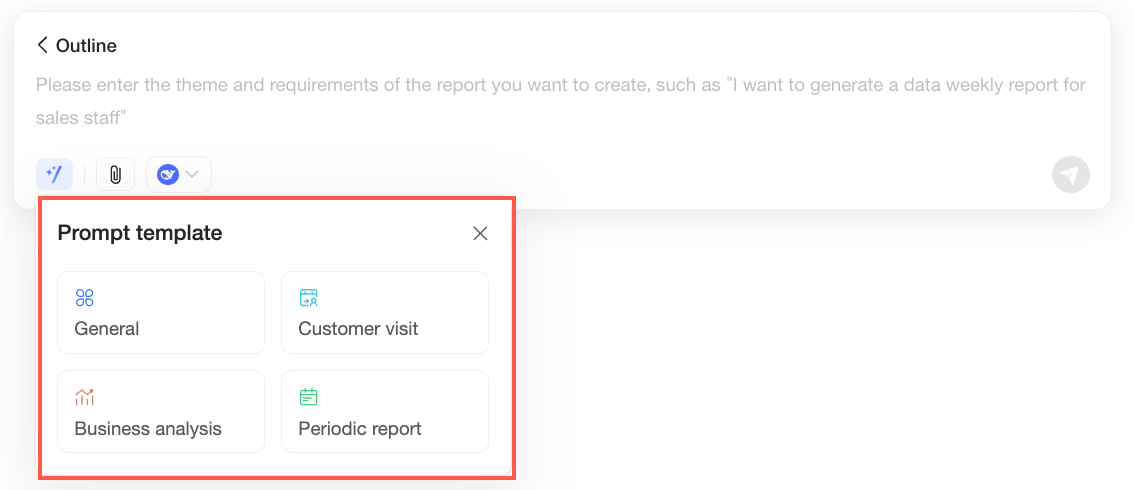
Task: Click the four-petal General template icon
Action: coord(85,298)
